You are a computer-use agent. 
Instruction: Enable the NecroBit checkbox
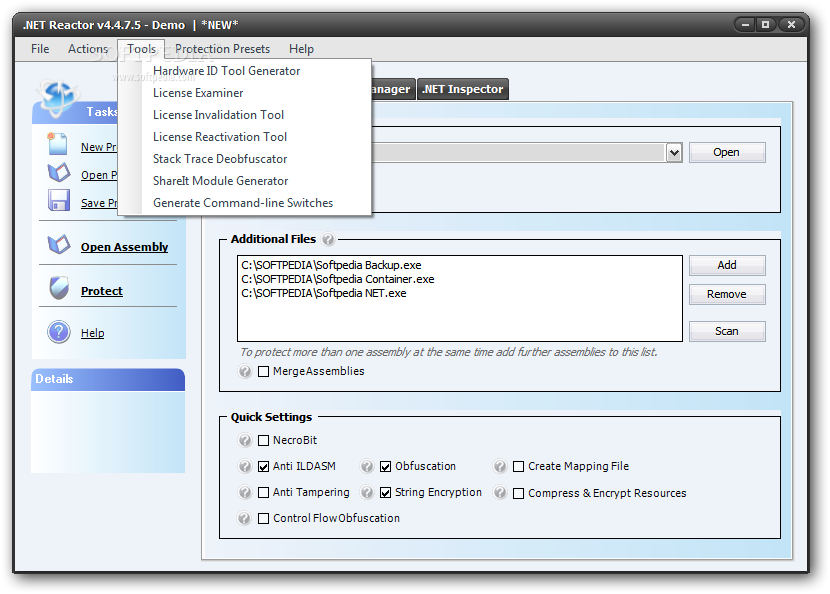pos(263,440)
